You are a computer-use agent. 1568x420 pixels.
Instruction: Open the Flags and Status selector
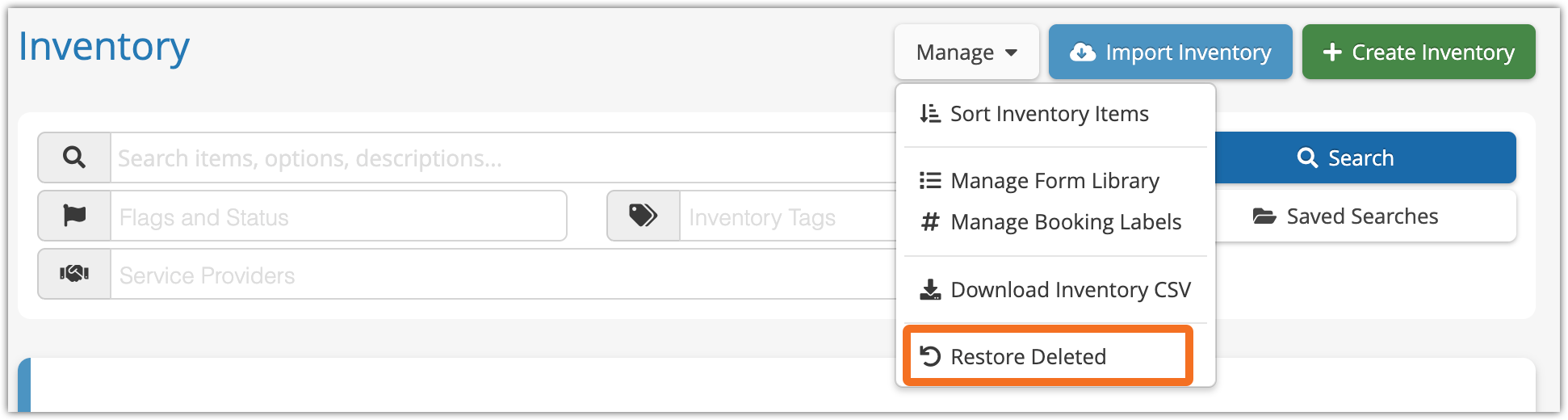click(x=339, y=216)
